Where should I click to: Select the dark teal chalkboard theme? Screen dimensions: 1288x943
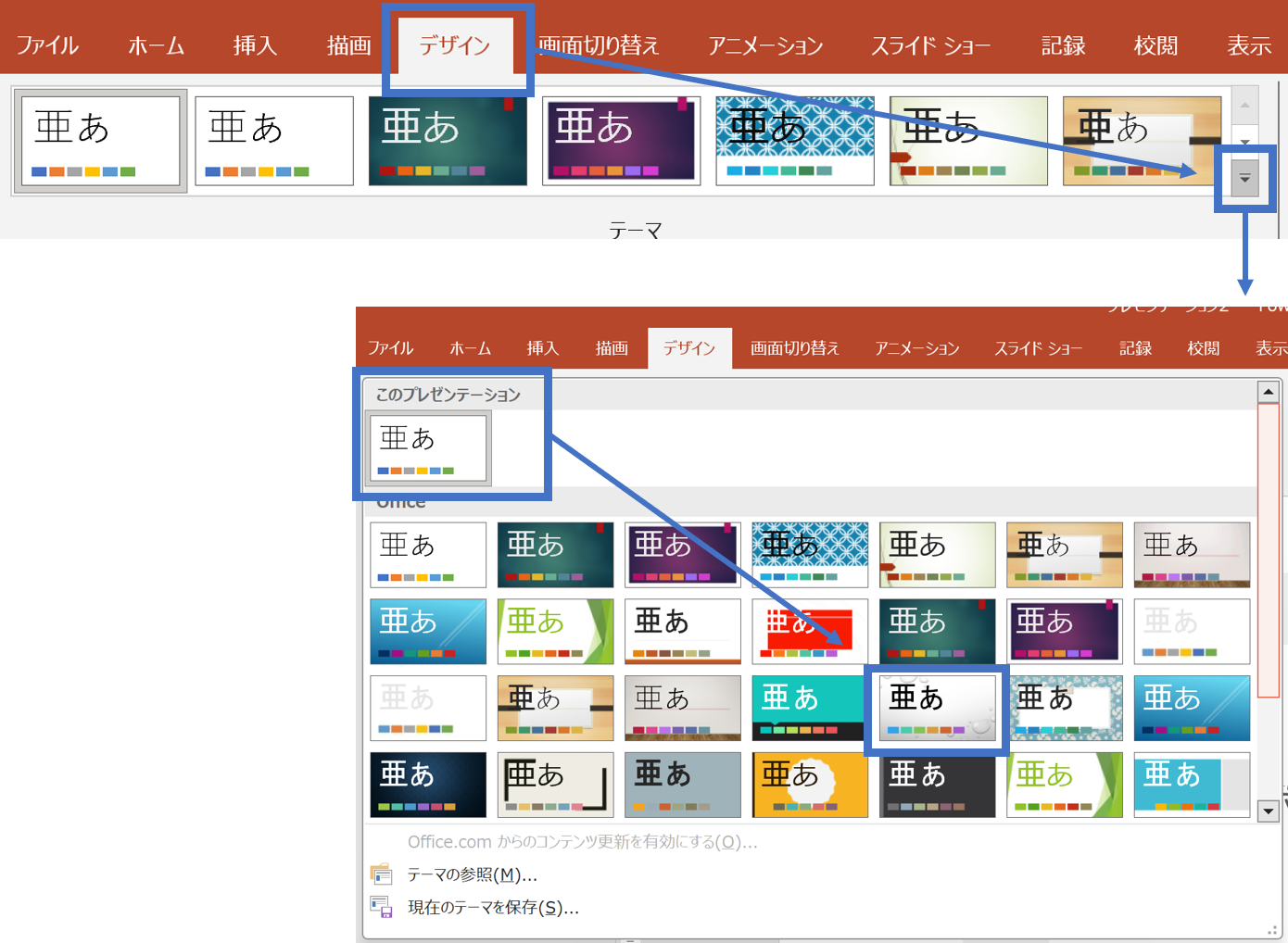pyautogui.click(x=555, y=555)
